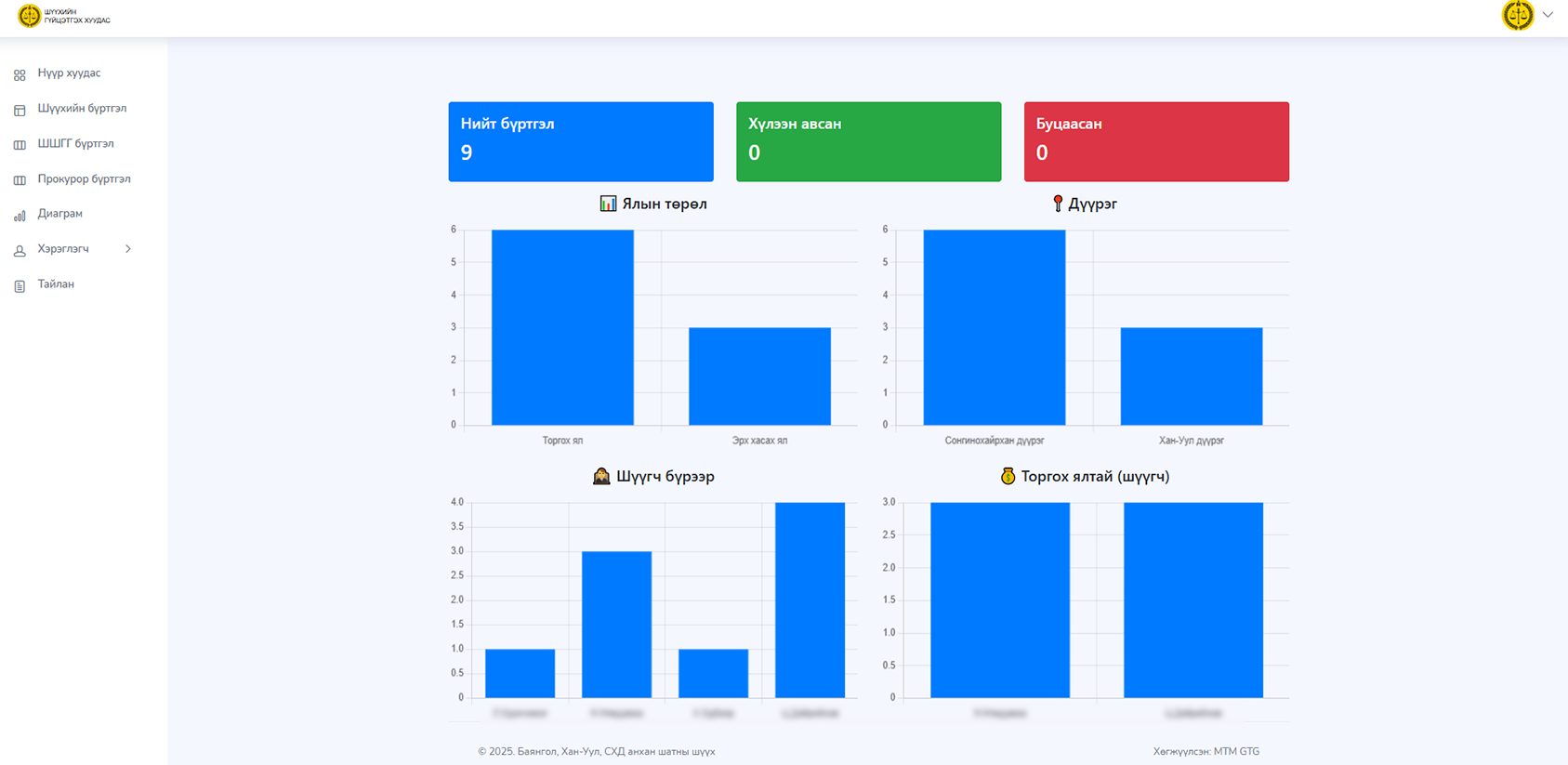1568x765 pixels.
Task: Click the blue Нийт бүртгэл card
Action: click(581, 141)
